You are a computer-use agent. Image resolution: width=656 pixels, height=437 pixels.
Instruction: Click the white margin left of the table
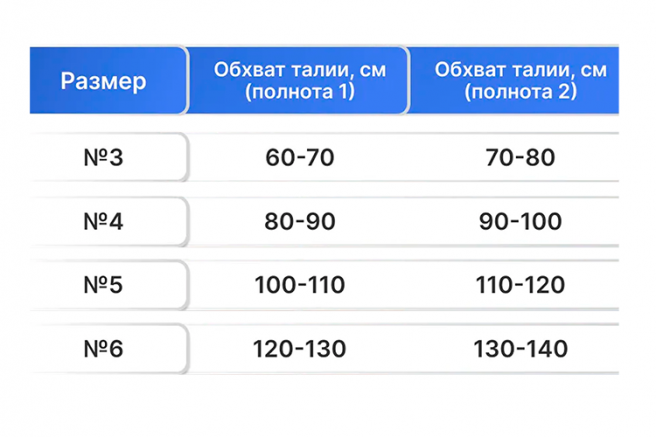tap(14, 220)
